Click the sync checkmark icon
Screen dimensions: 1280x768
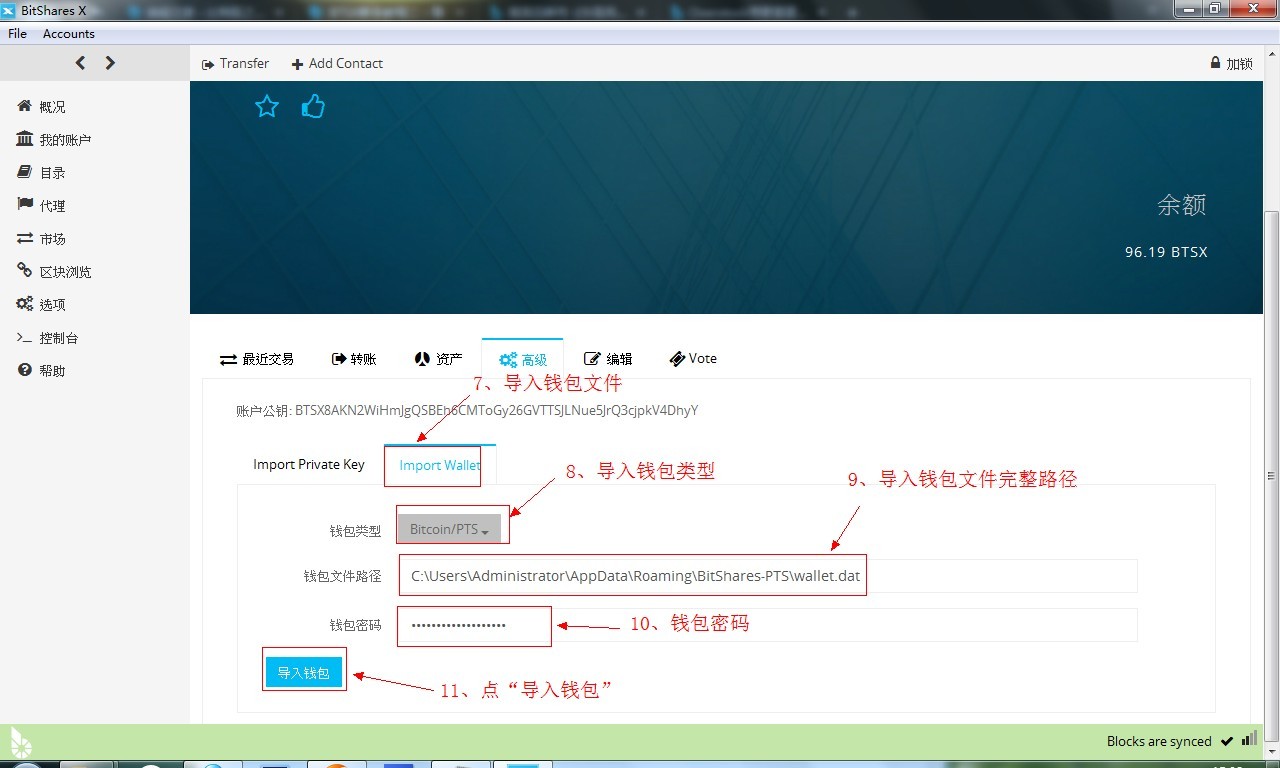pos(1226,741)
